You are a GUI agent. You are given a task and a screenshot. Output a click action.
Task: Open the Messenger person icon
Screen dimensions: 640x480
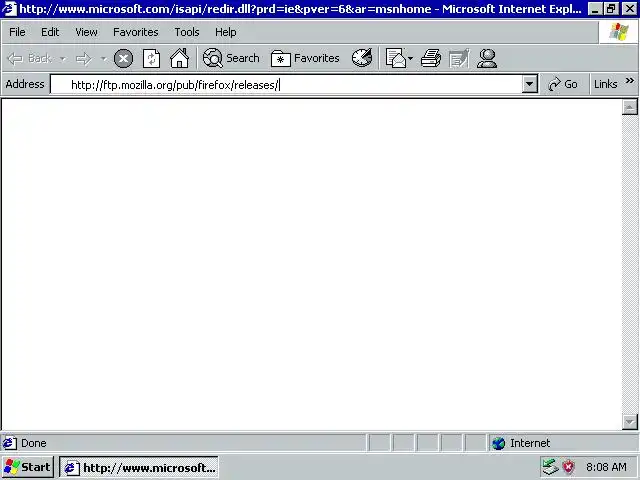pyautogui.click(x=487, y=58)
